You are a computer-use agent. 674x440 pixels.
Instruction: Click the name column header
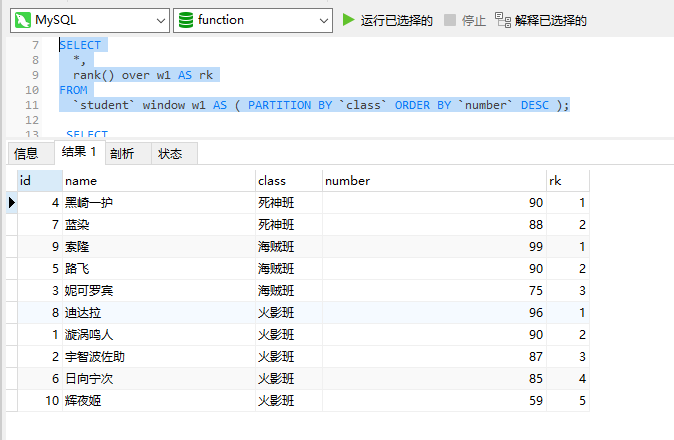click(x=159, y=181)
